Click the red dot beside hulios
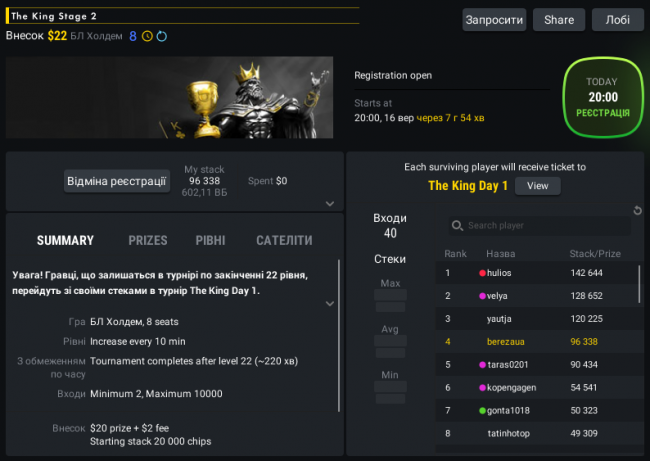Image resolution: width=650 pixels, height=461 pixels. (x=482, y=273)
